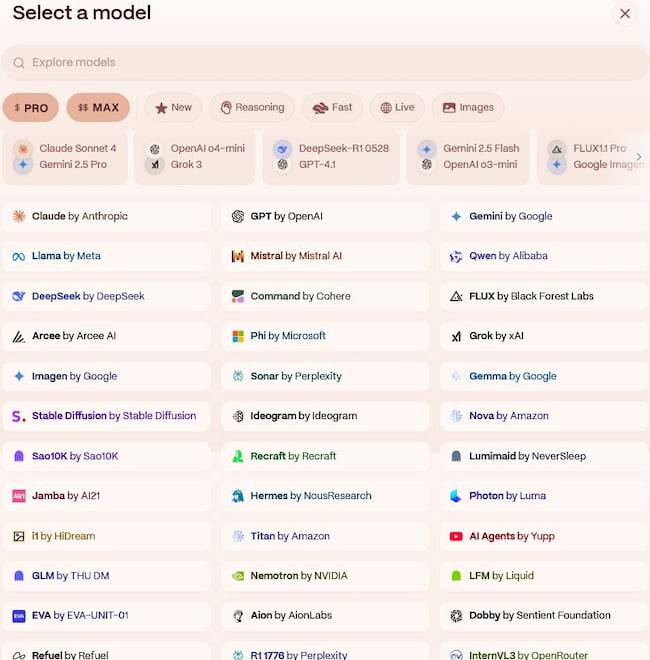Click the green LFM Liquid icon
650x660 pixels.
[x=456, y=575]
